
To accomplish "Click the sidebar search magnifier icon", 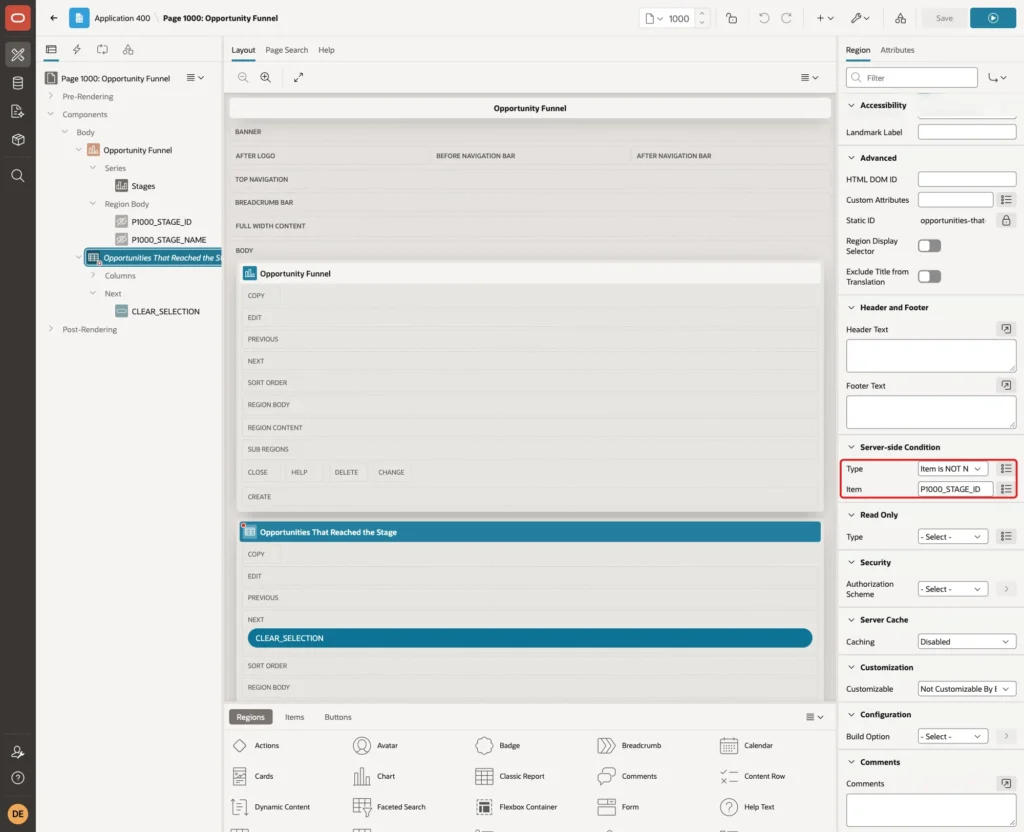I will [x=18, y=176].
